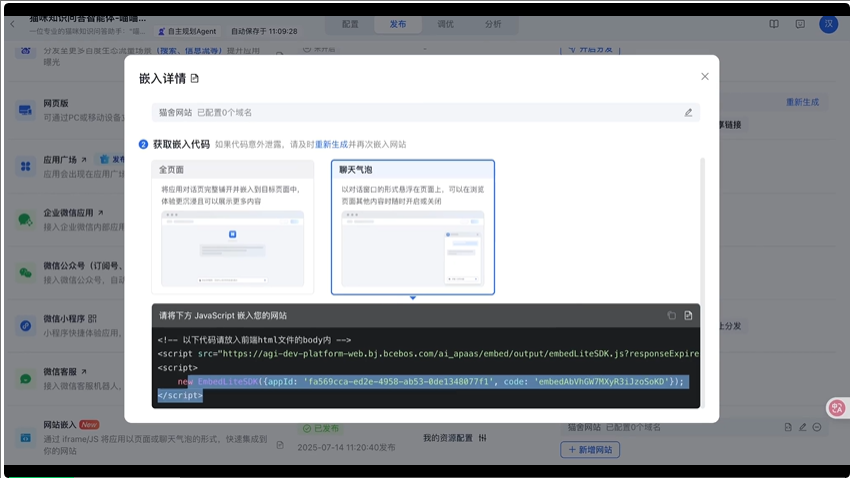Click the 自动保存于 11:09:28 status text
850x478 pixels.
(x=264, y=31)
